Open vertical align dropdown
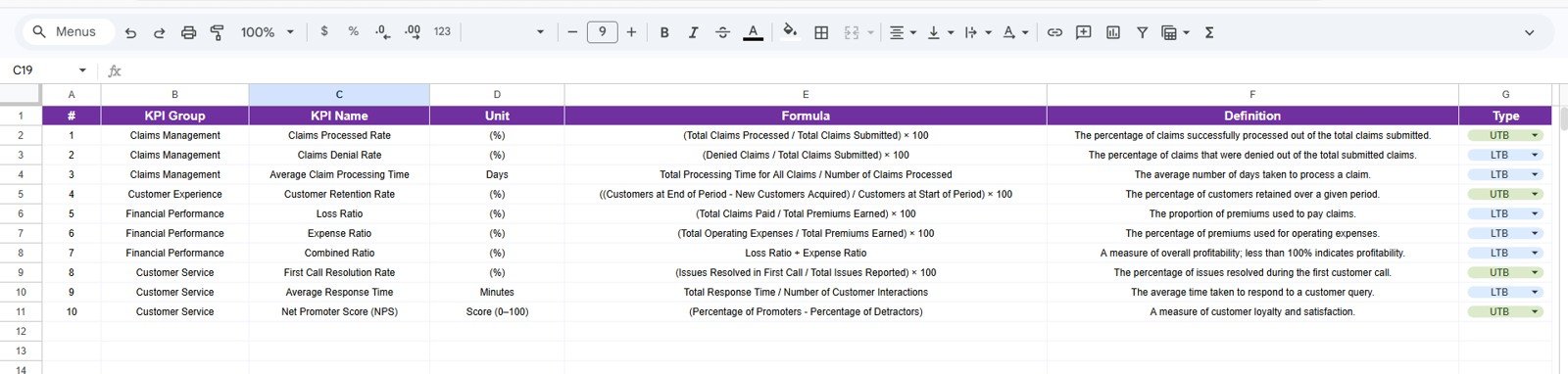 [x=940, y=32]
